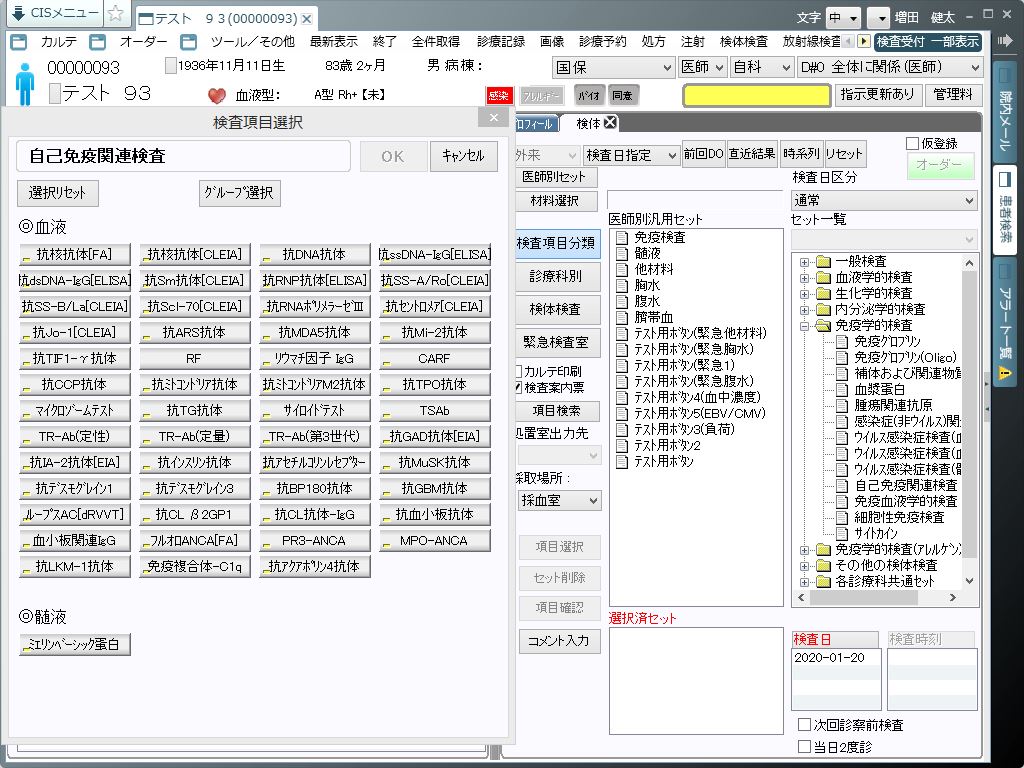
Task: Click 最新表示 in the menu bar
Action: point(334,42)
